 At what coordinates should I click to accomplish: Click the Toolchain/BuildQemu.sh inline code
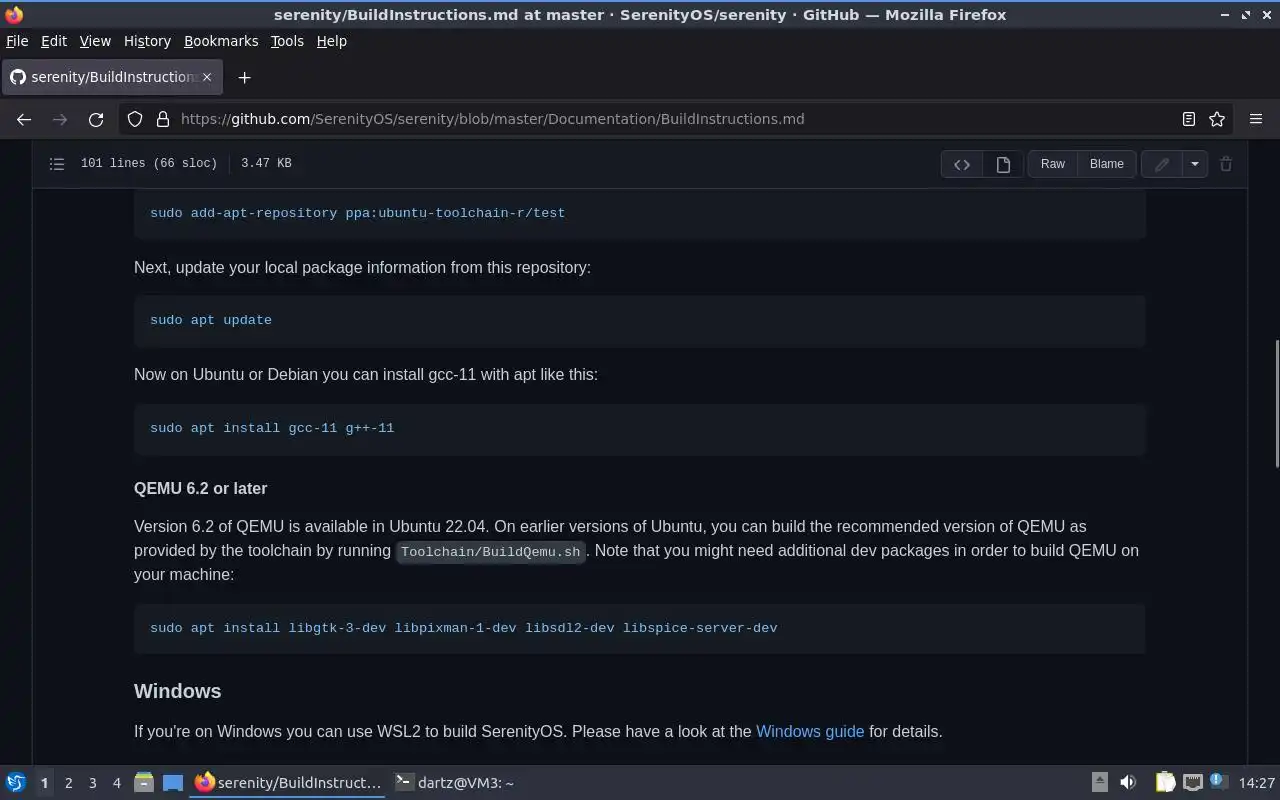[490, 551]
